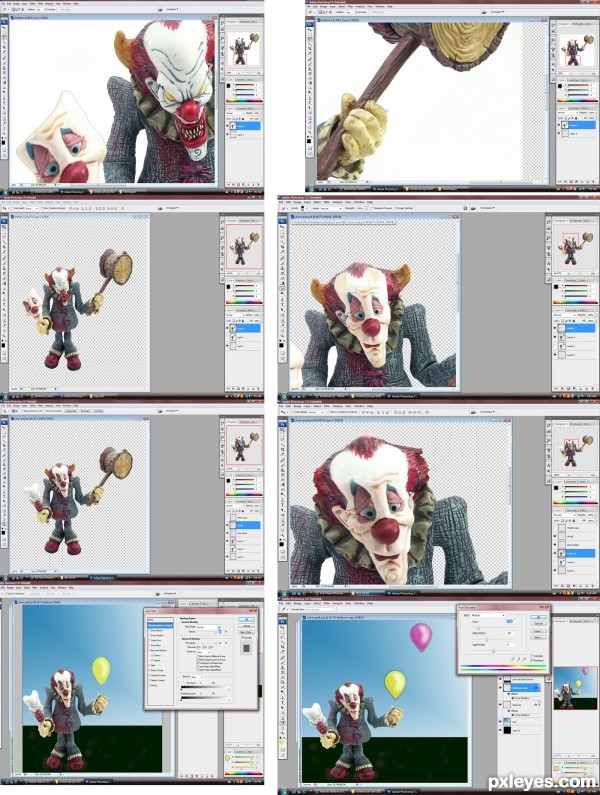The height and width of the screenshot is (795, 600).
Task: Select the Eraser tool in the Hue/Saturation screenshot toolbar
Action: click(x=283, y=677)
